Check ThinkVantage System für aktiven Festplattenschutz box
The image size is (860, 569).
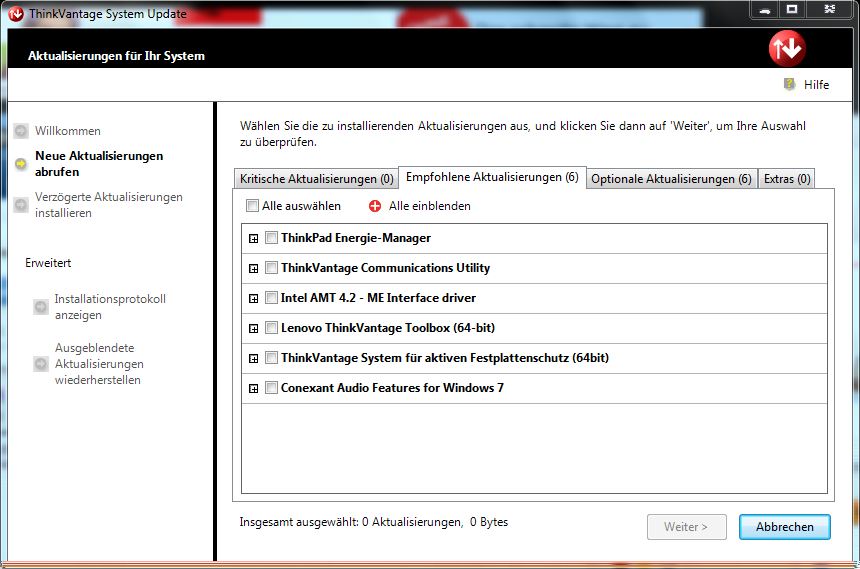pyautogui.click(x=271, y=358)
